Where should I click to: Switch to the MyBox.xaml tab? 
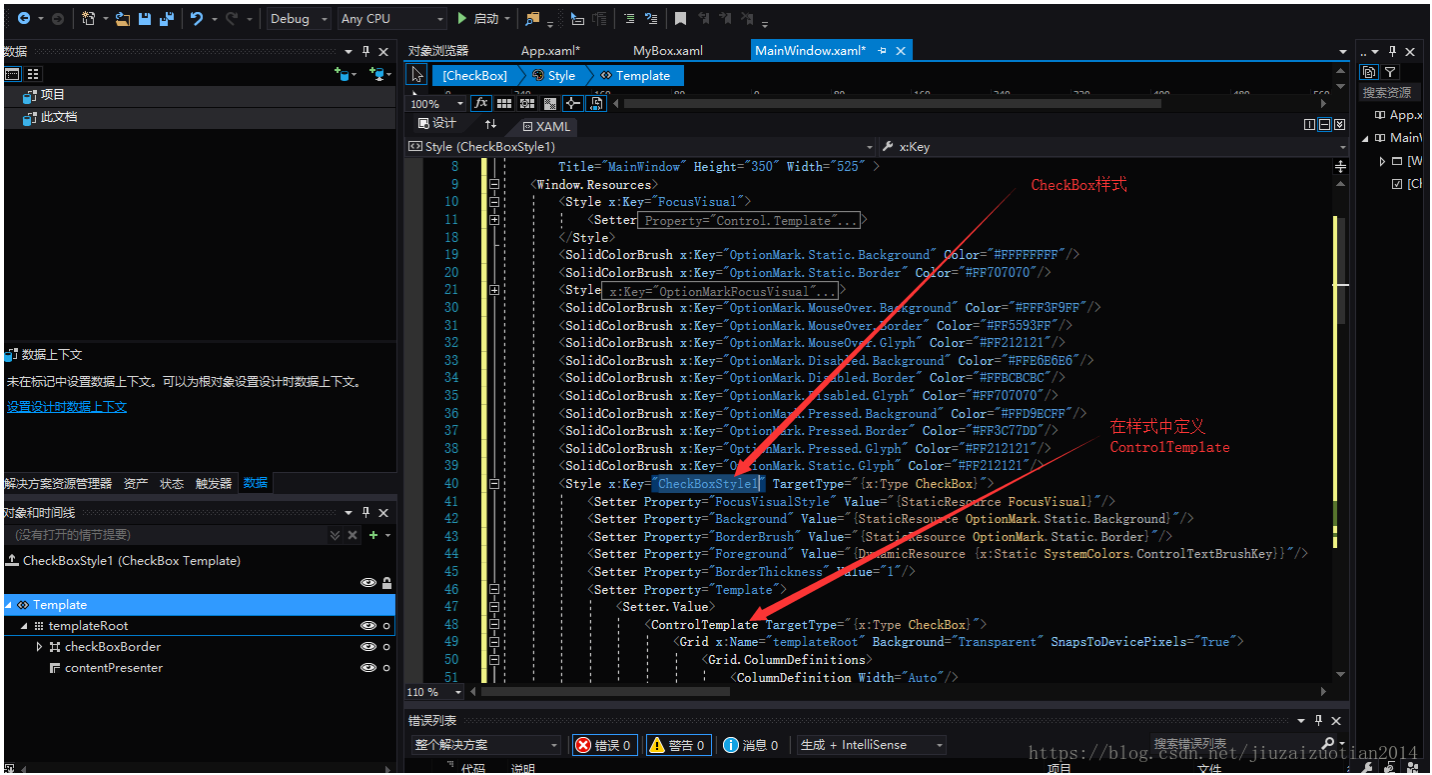(x=668, y=50)
